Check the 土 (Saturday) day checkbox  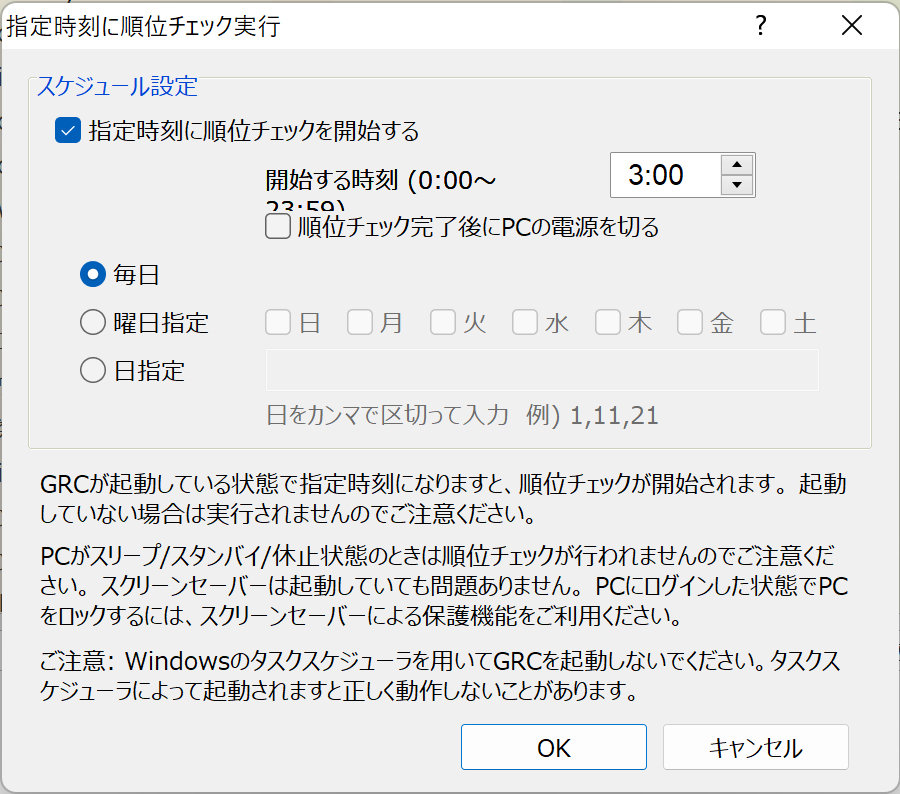coord(771,322)
